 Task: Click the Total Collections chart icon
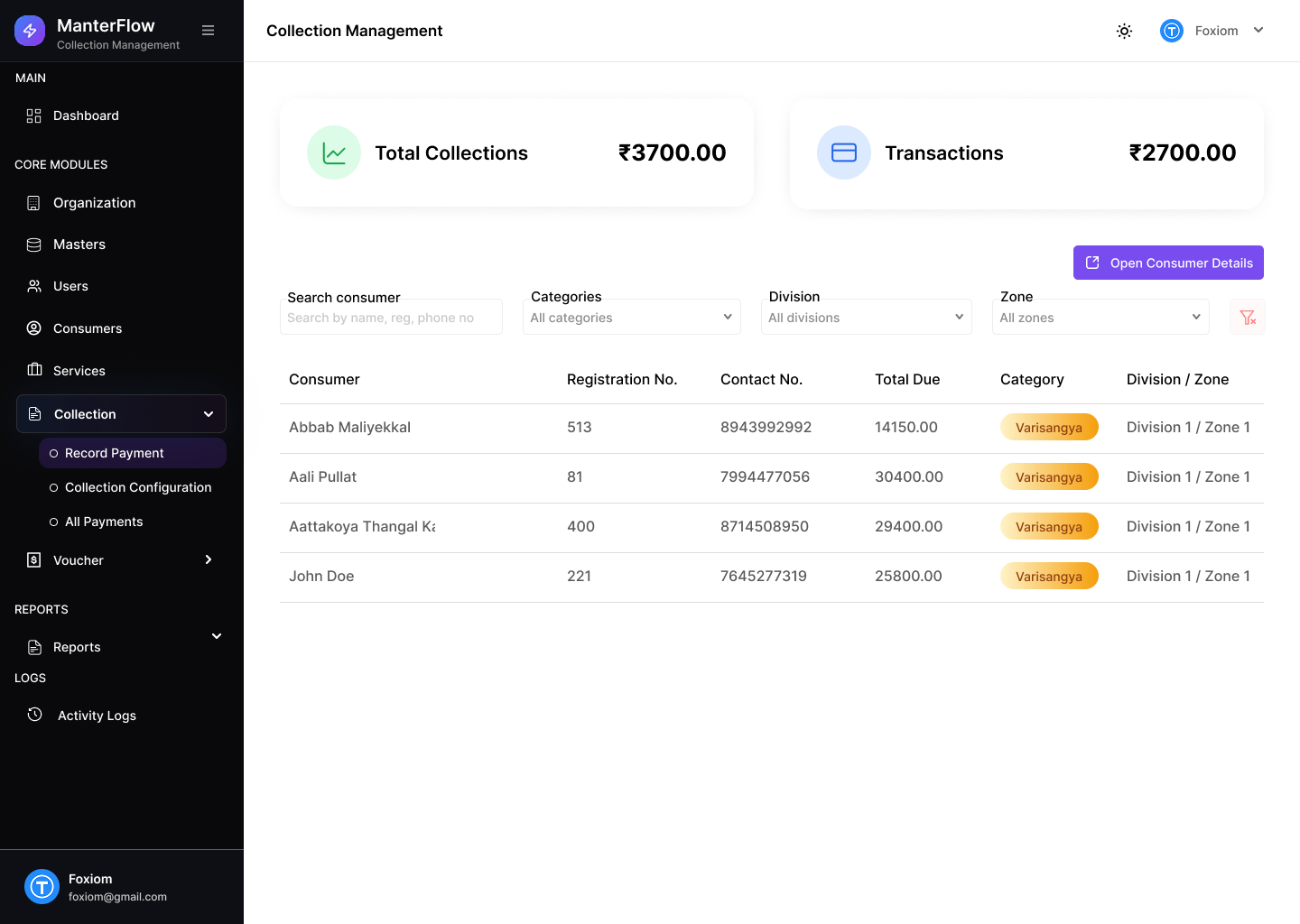[334, 152]
